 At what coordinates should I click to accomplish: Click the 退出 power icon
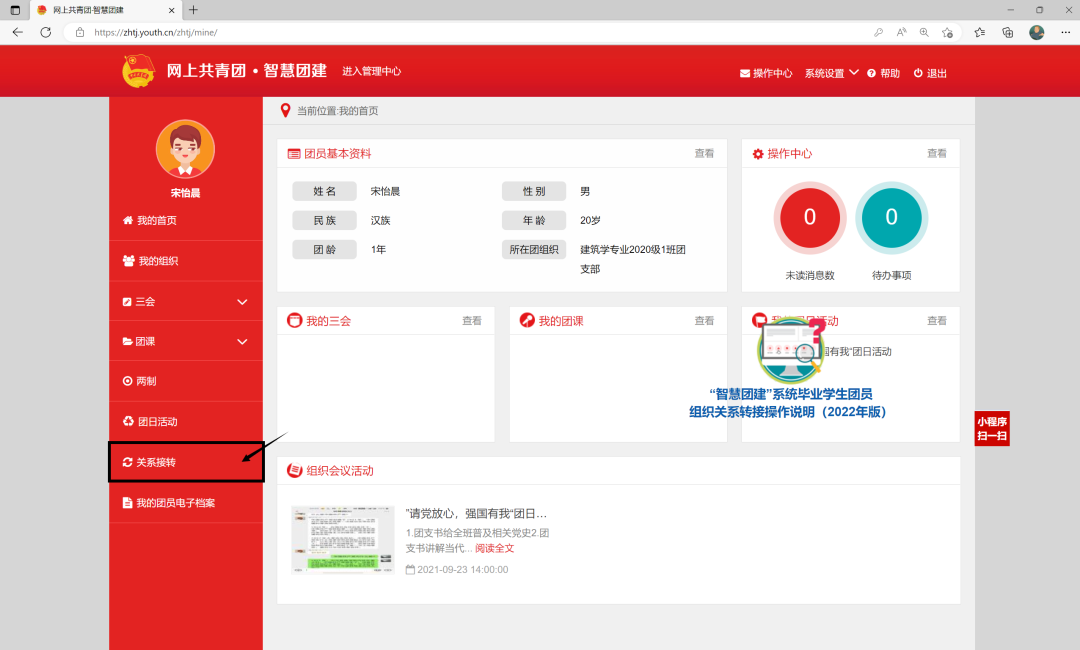pyautogui.click(x=918, y=73)
